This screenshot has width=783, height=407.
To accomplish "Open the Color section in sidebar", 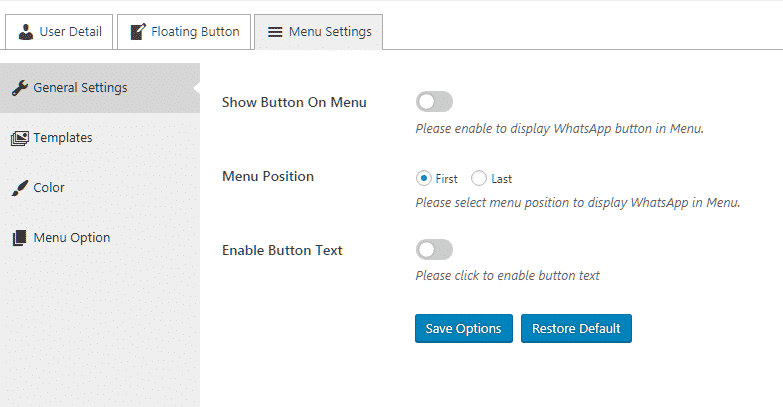I will click(100, 188).
